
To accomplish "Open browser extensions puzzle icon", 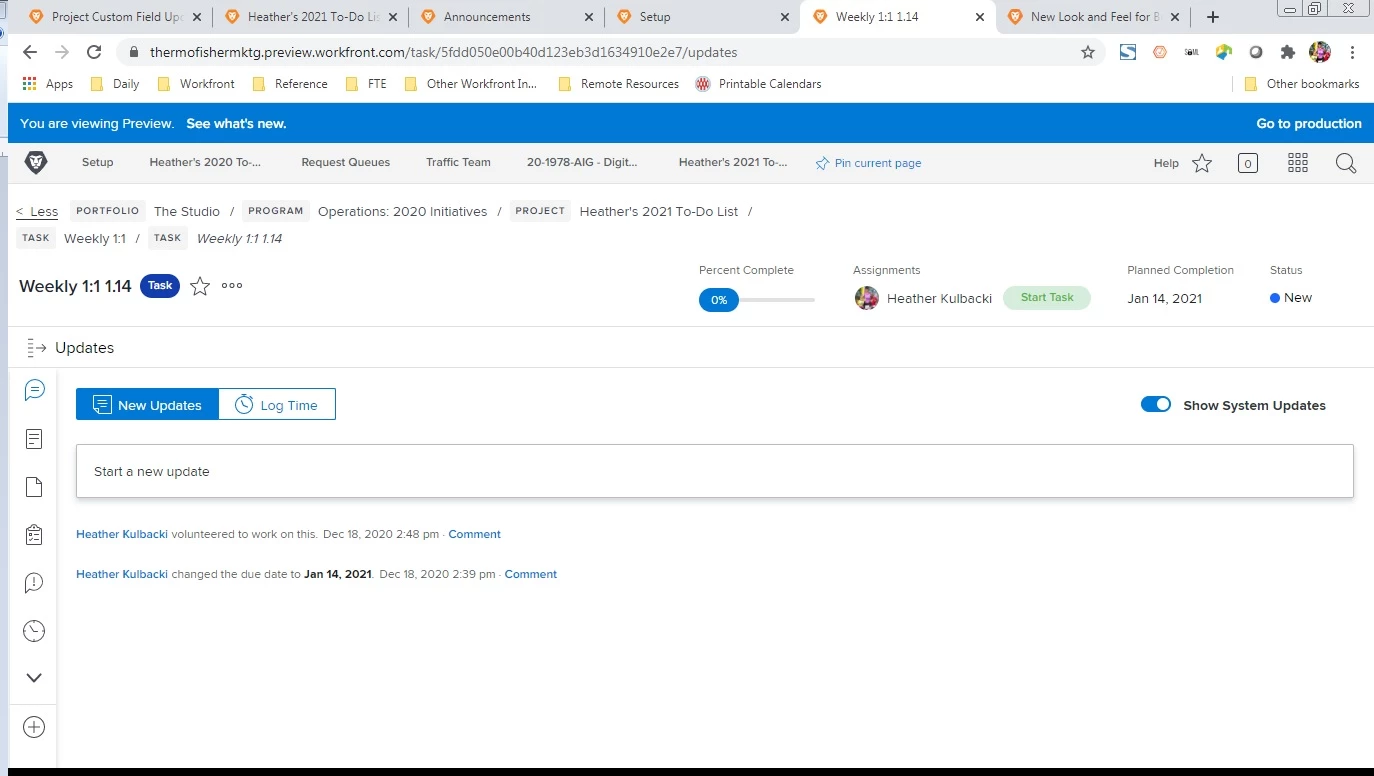I will click(x=1288, y=52).
